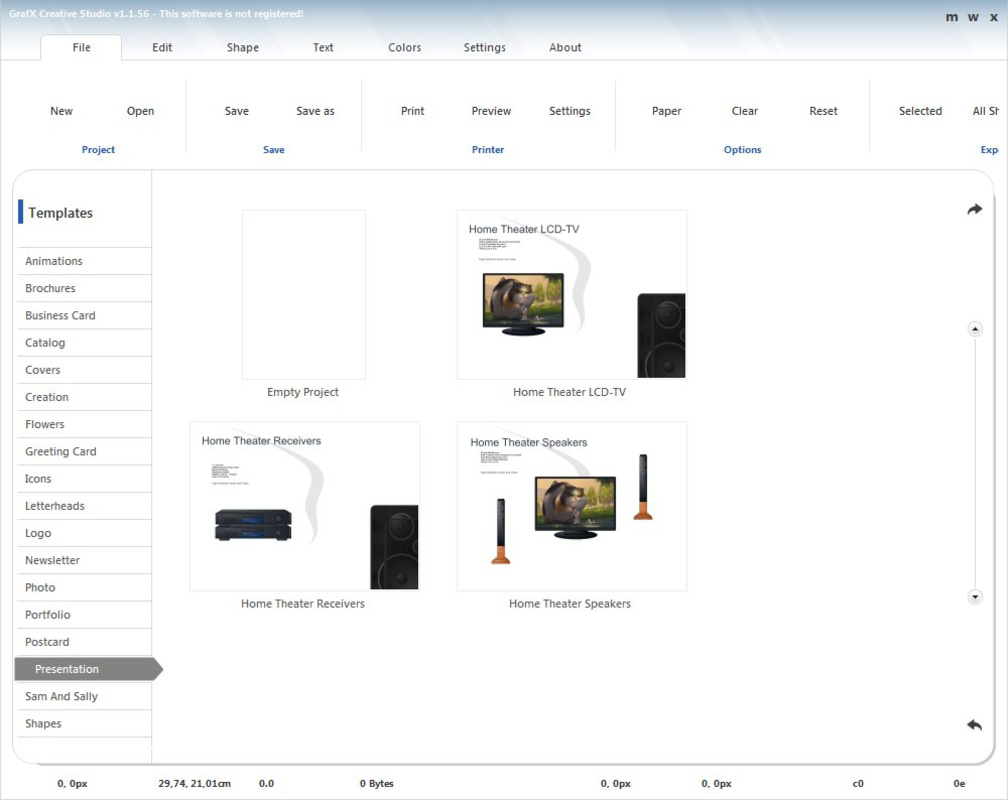Screen dimensions: 1008x800
Task: Select the Home Theater LCD-TV template
Action: tap(572, 295)
